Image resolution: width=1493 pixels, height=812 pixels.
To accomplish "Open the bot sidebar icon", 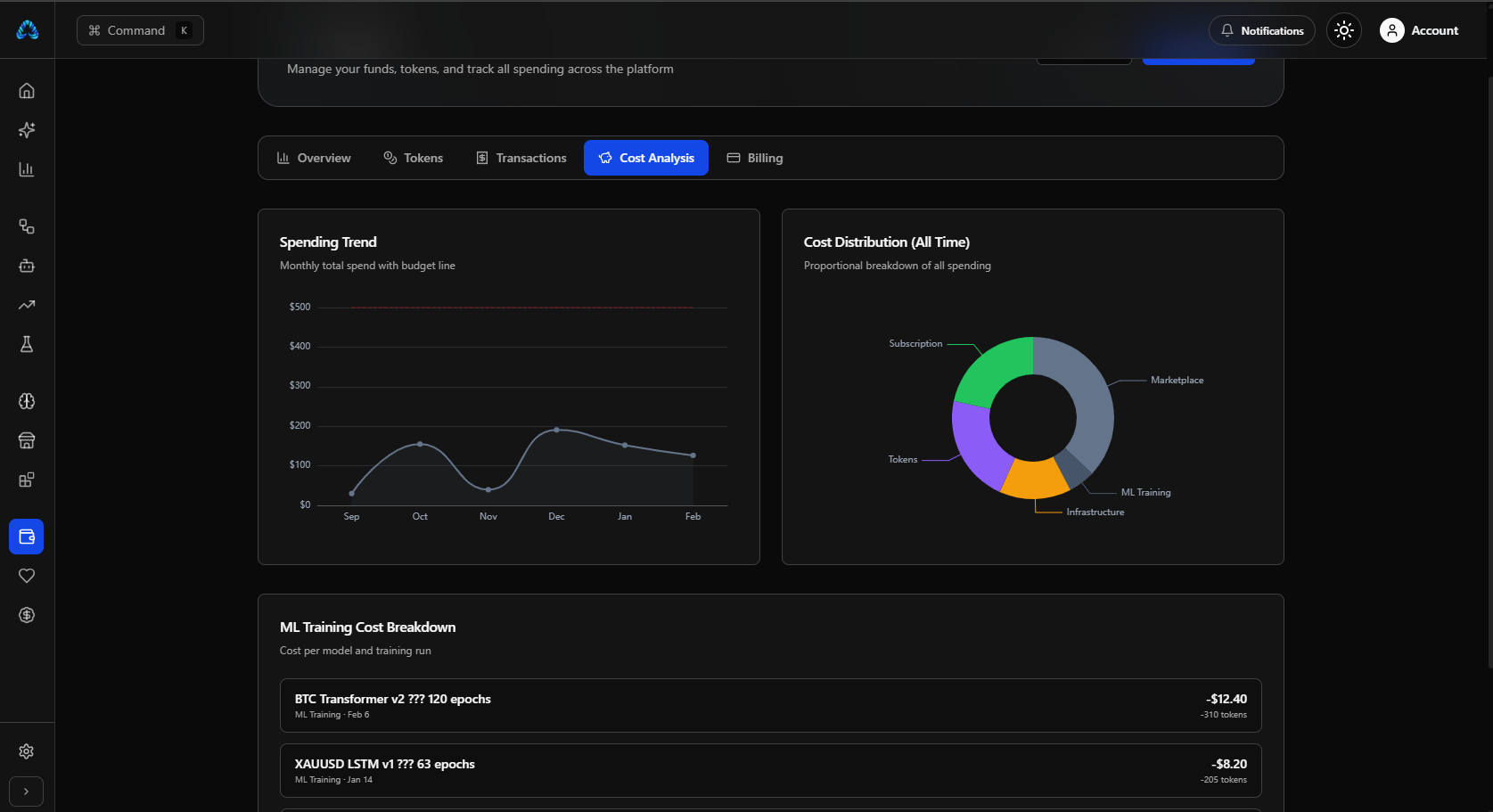I will (27, 266).
